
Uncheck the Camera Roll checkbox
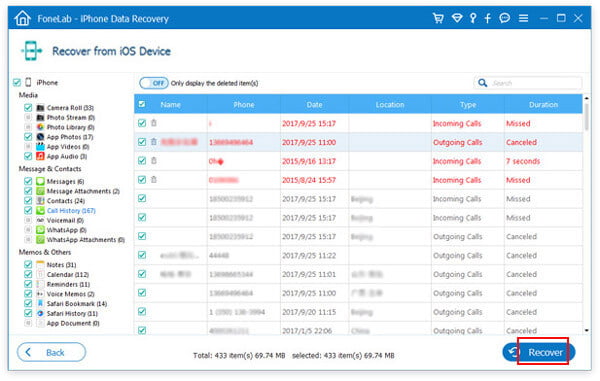click(28, 107)
